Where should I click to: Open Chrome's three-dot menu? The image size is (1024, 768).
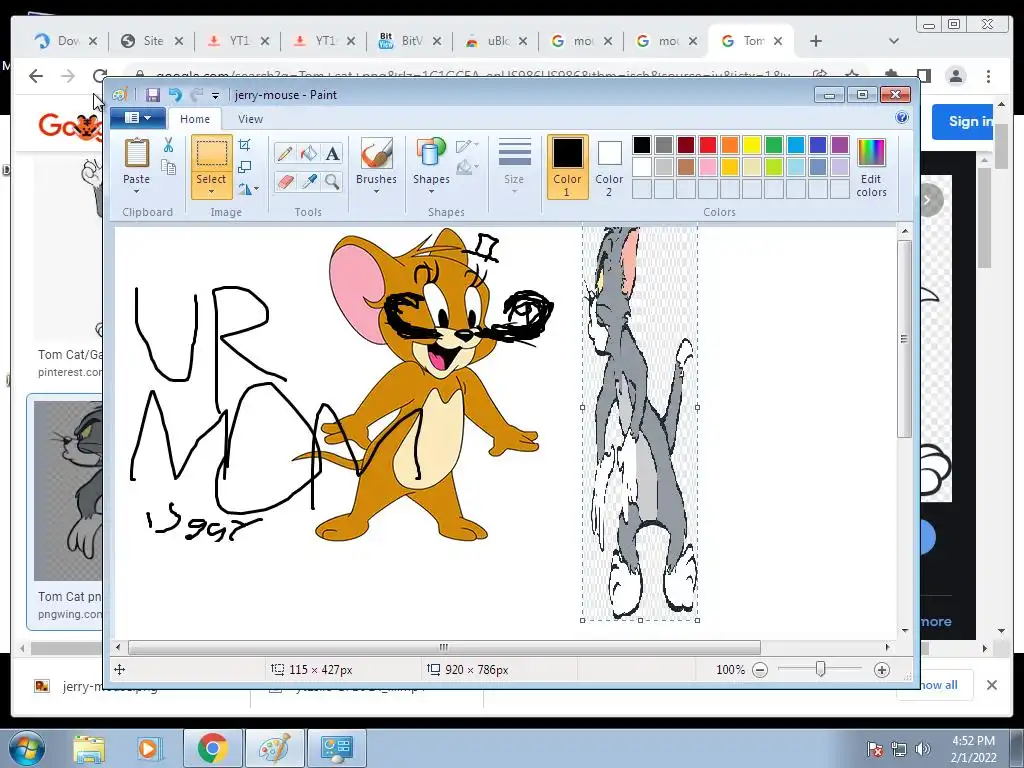(989, 76)
